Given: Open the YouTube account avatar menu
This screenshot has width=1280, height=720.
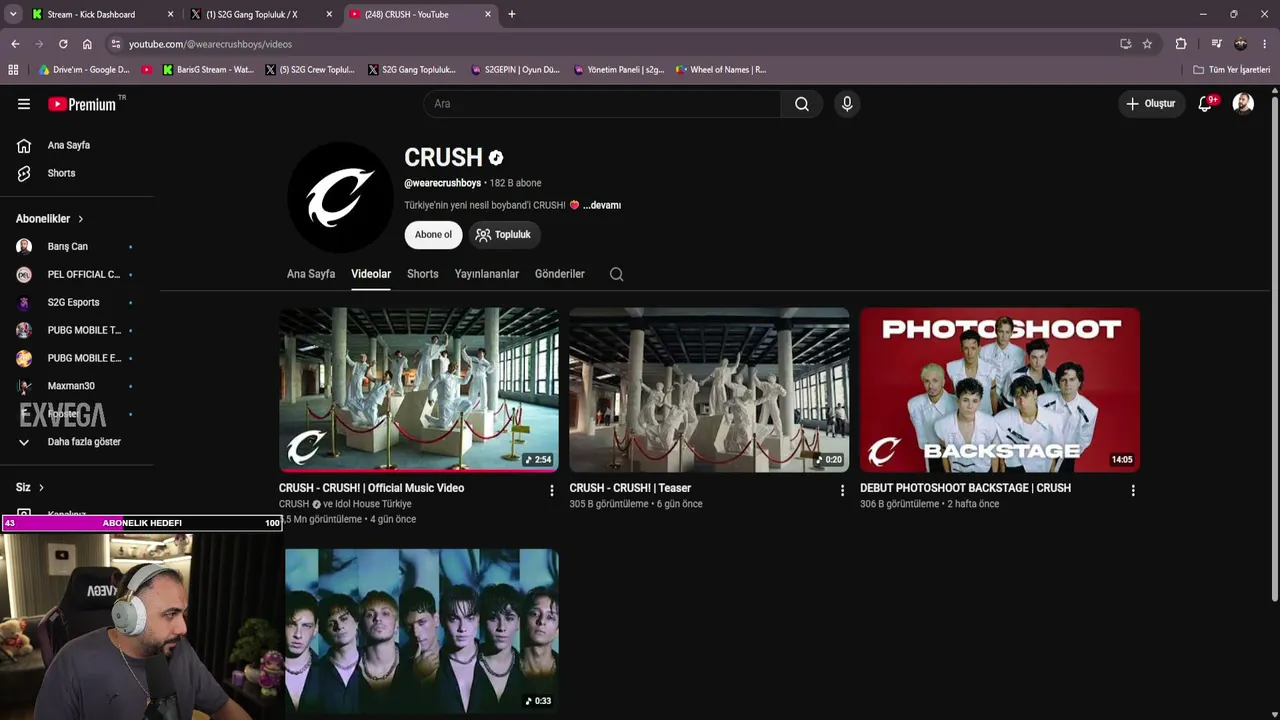Looking at the screenshot, I should tap(1243, 104).
